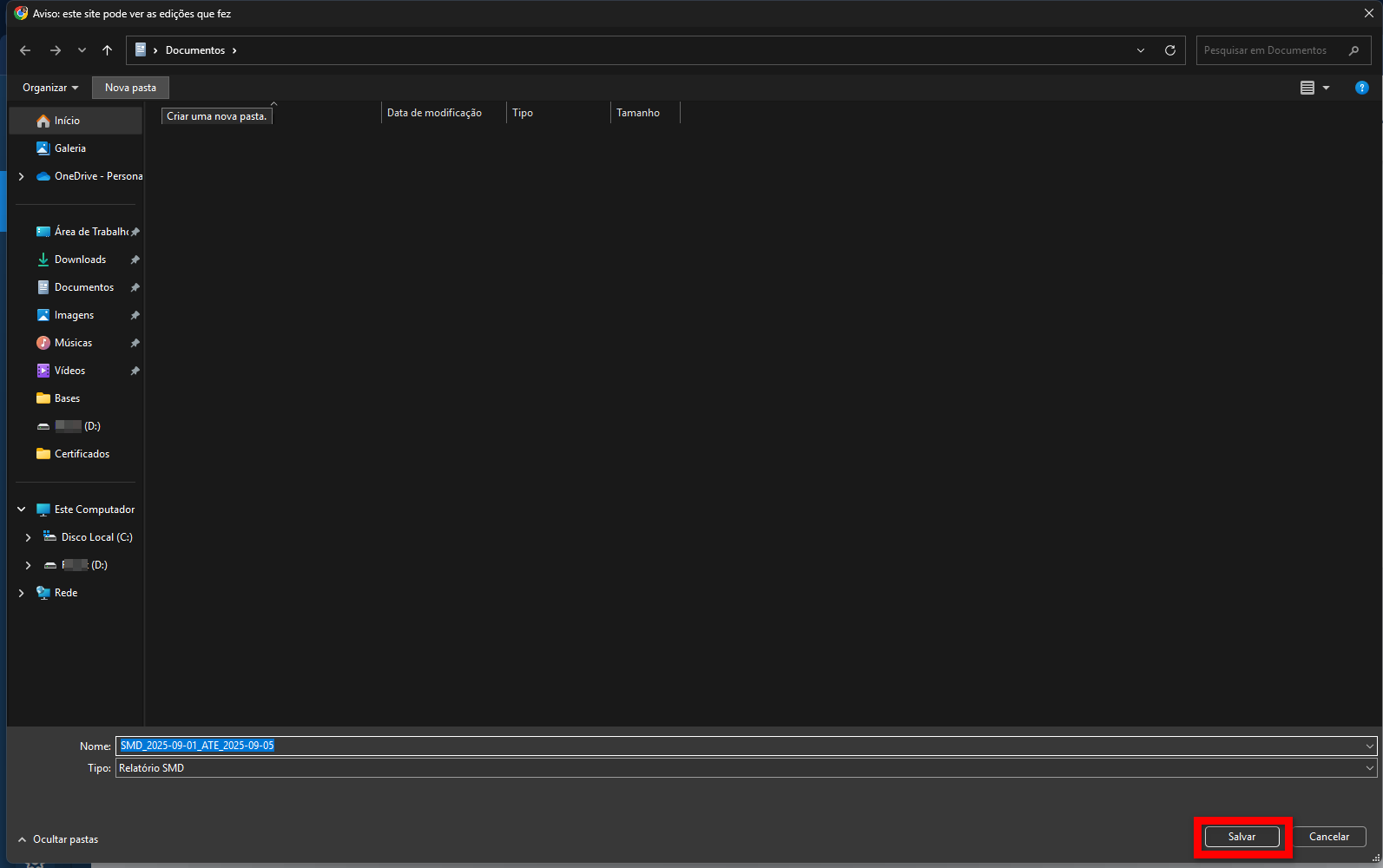Expand the OneDrive tree node
The image size is (1383, 868).
point(22,176)
